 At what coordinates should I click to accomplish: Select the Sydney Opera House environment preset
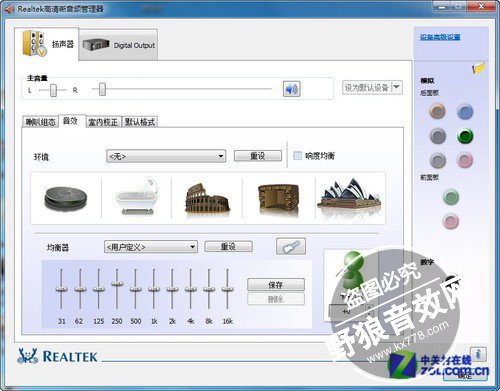[349, 197]
